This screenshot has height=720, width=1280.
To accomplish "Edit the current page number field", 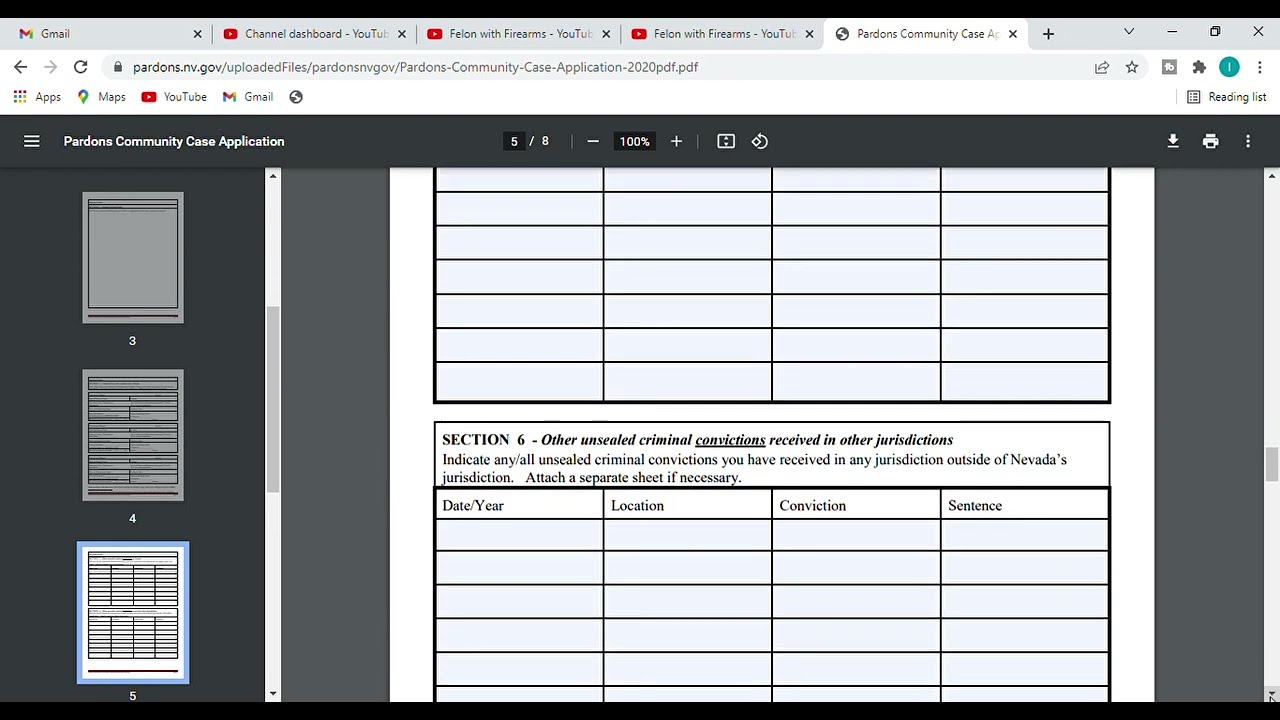I will 514,141.
